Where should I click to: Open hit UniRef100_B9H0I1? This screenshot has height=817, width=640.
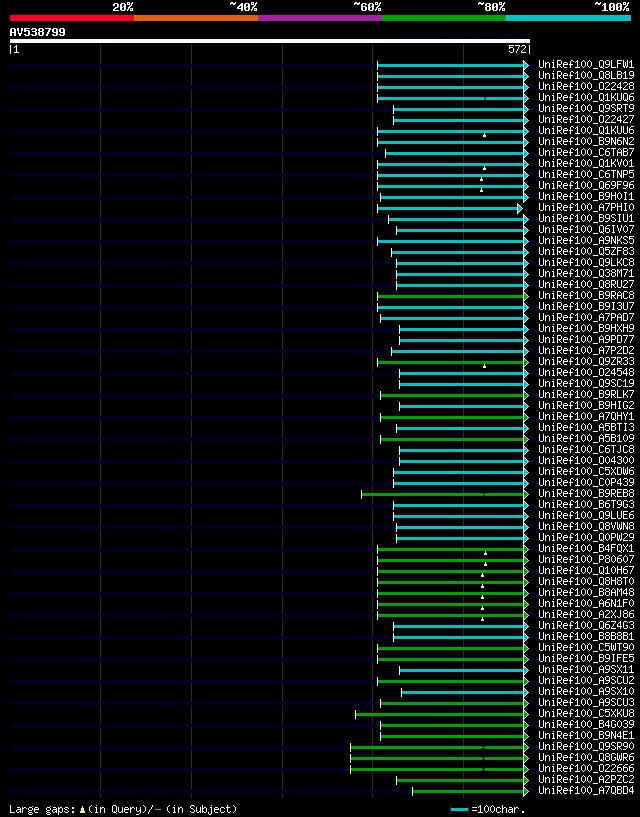point(586,196)
